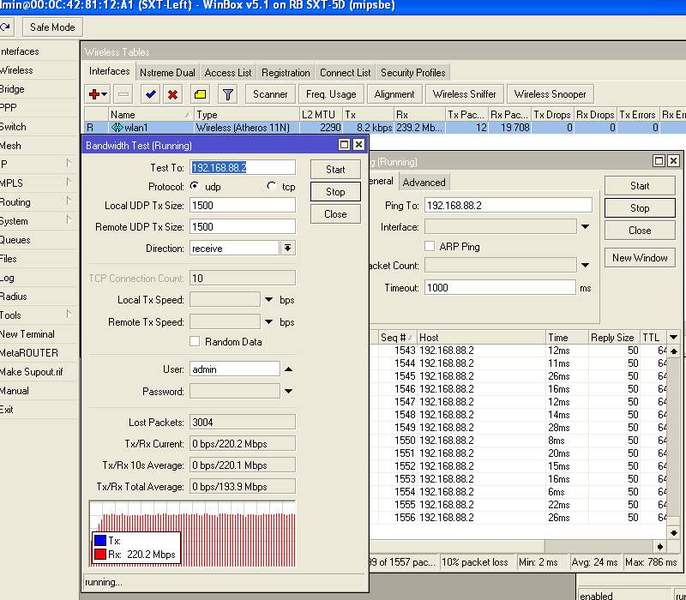Open the Registration tab
The height and width of the screenshot is (600, 686).
(286, 73)
